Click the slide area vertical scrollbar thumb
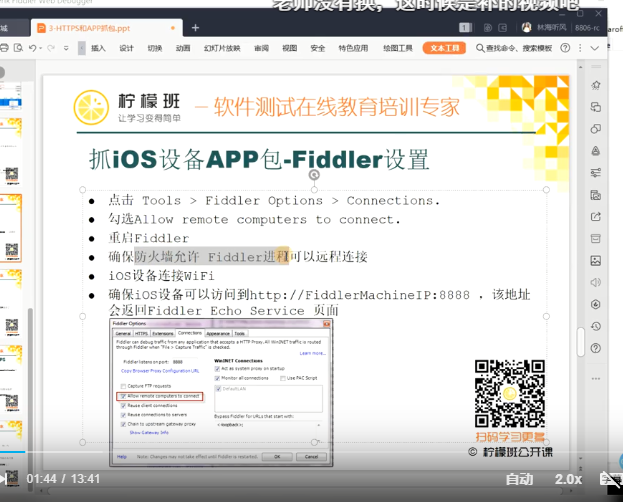 coord(580,342)
